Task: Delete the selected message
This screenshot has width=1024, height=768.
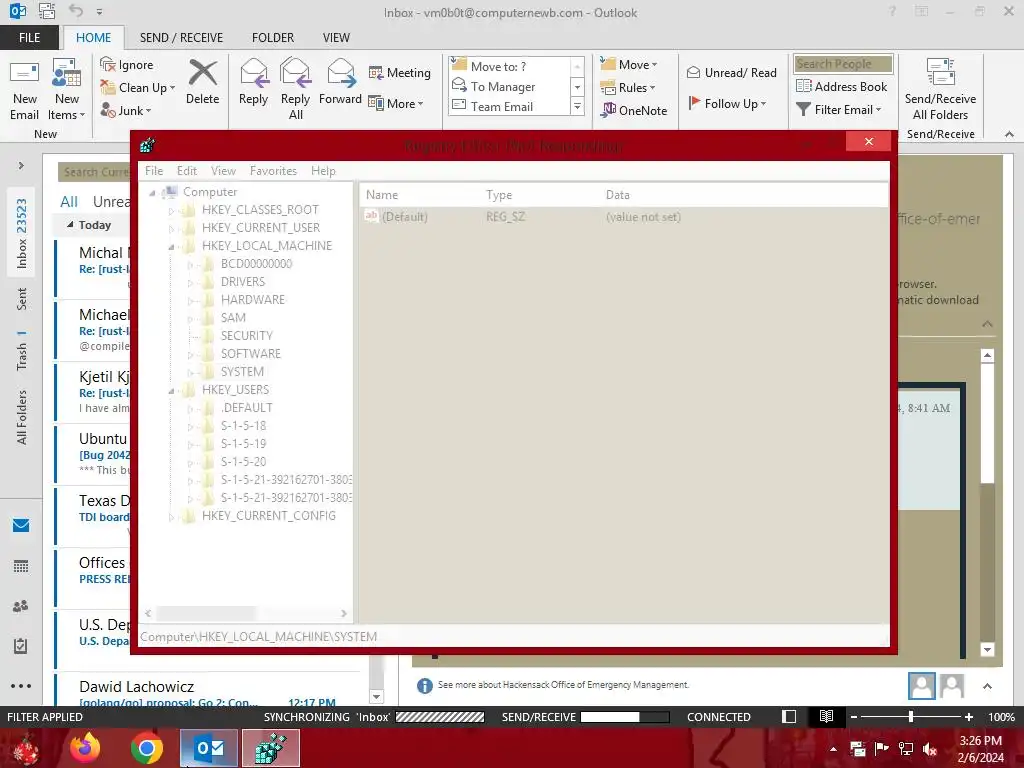Action: 202,82
